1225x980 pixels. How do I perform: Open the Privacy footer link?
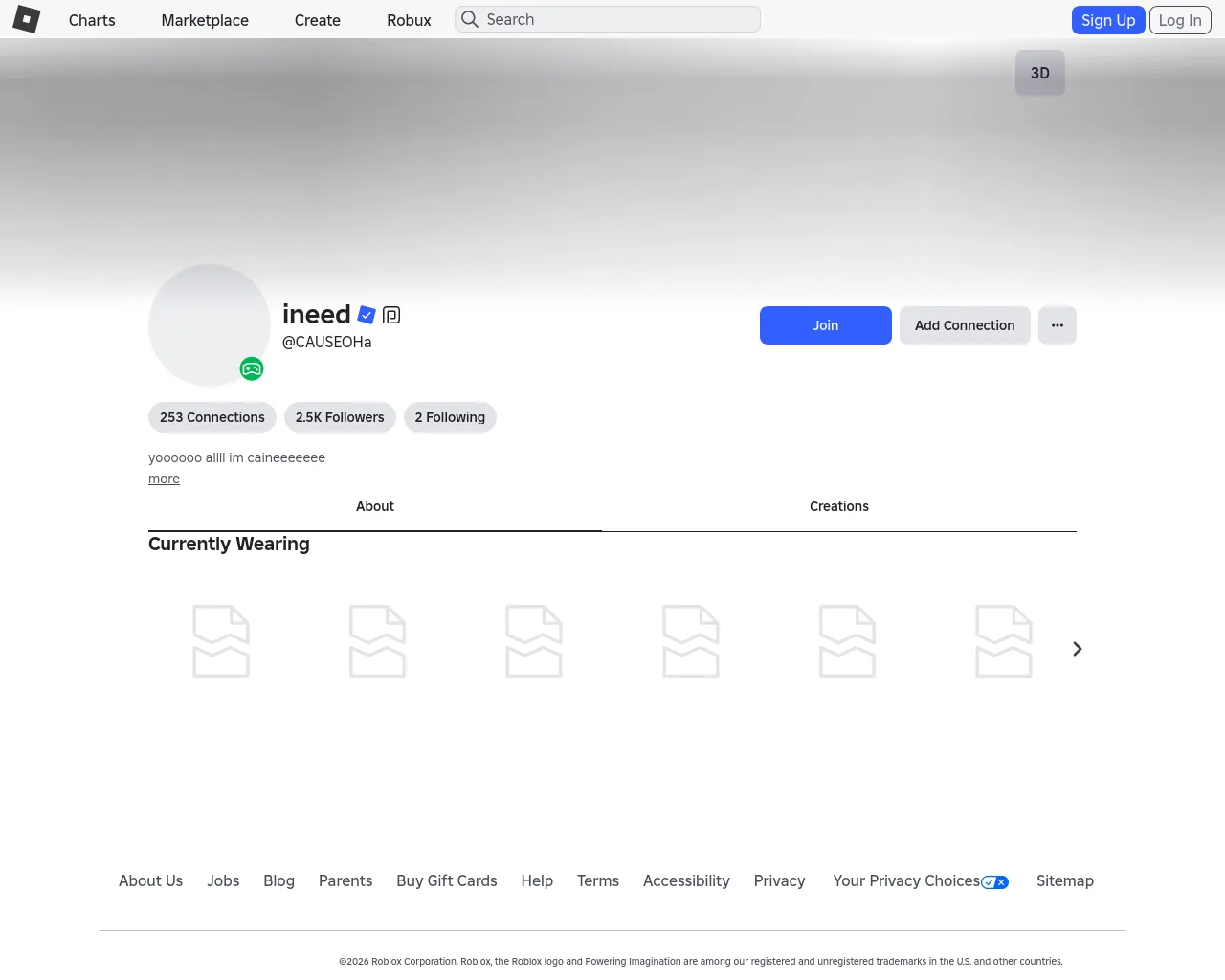pyautogui.click(x=779, y=880)
